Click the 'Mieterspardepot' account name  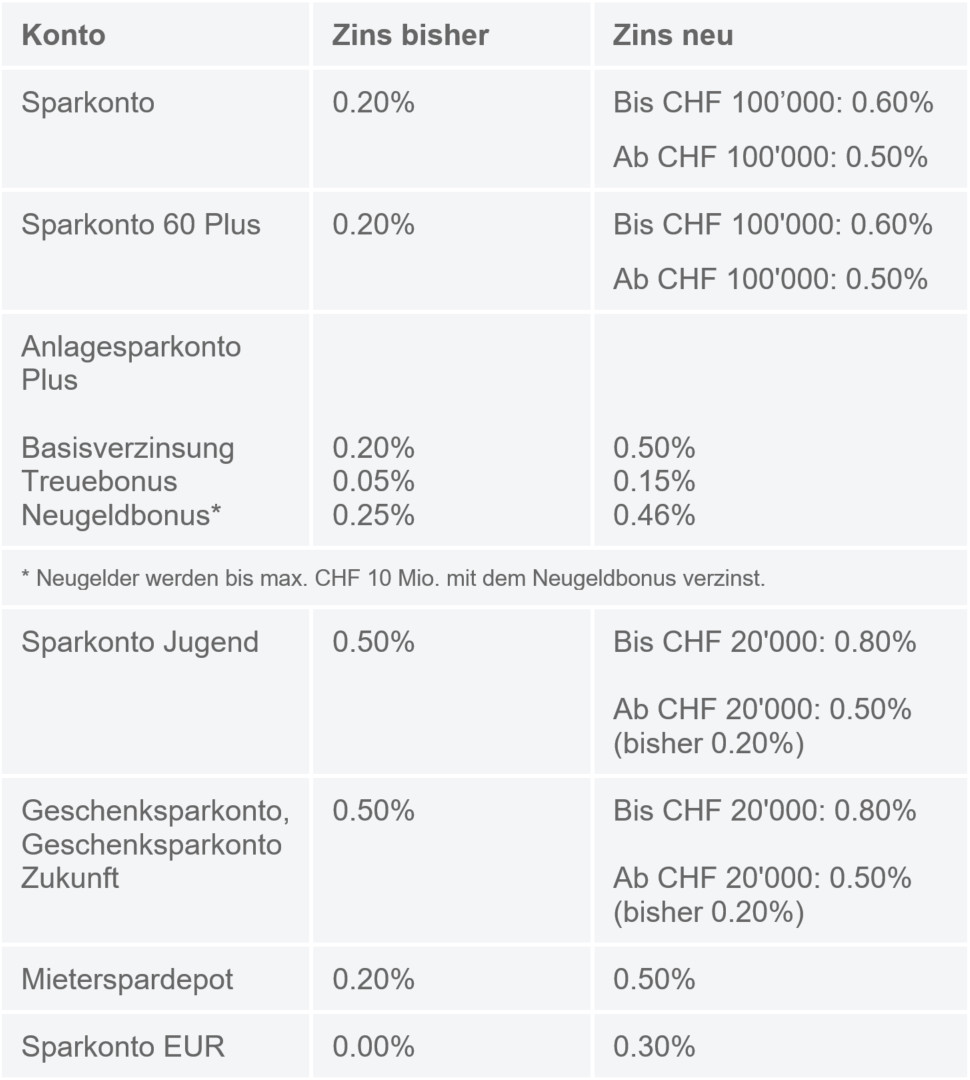(x=127, y=979)
